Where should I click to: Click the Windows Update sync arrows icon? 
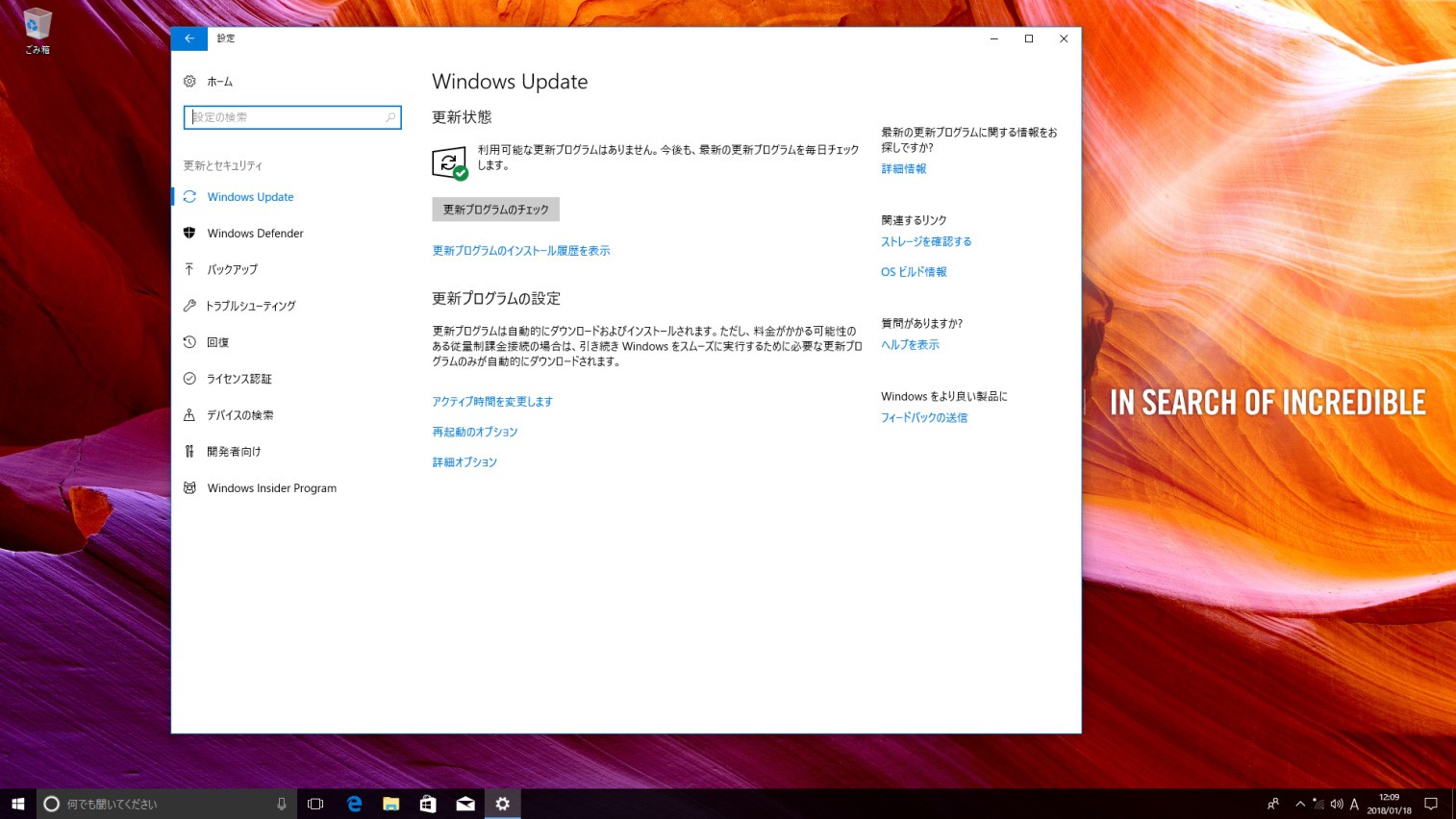189,197
